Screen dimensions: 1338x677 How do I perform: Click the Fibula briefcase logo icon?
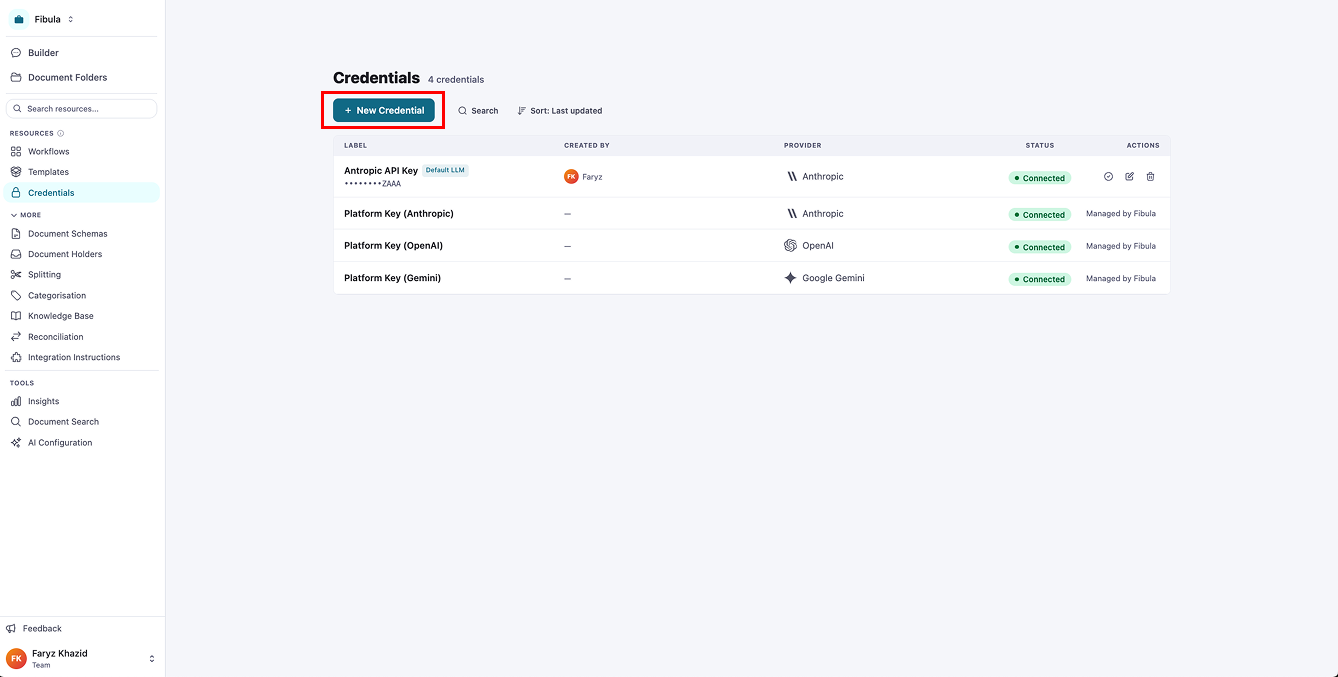tap(19, 19)
